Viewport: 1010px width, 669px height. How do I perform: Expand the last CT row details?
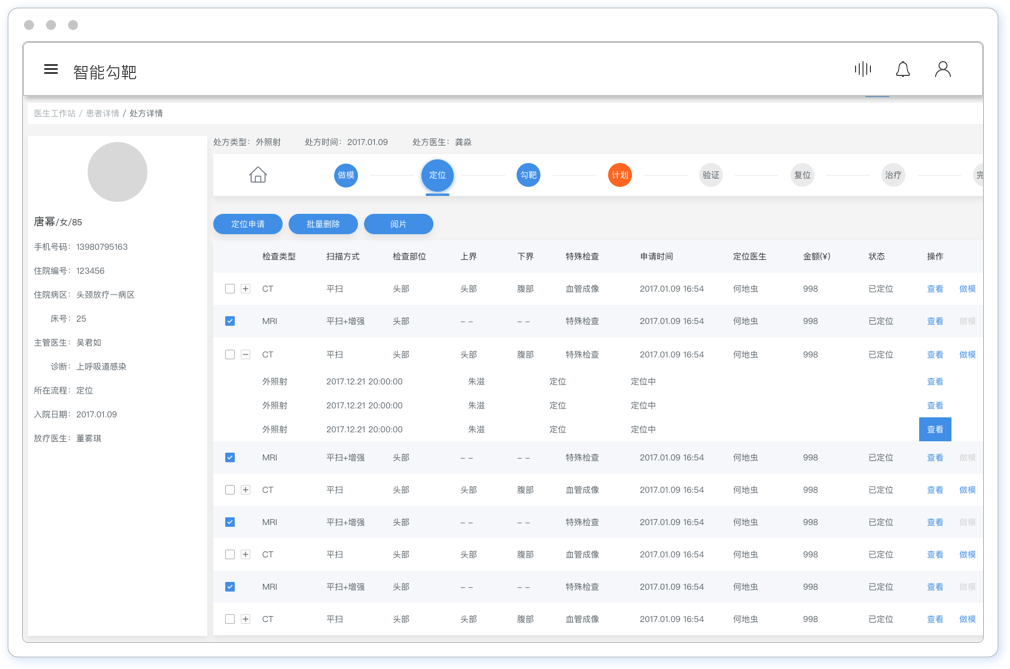point(246,619)
